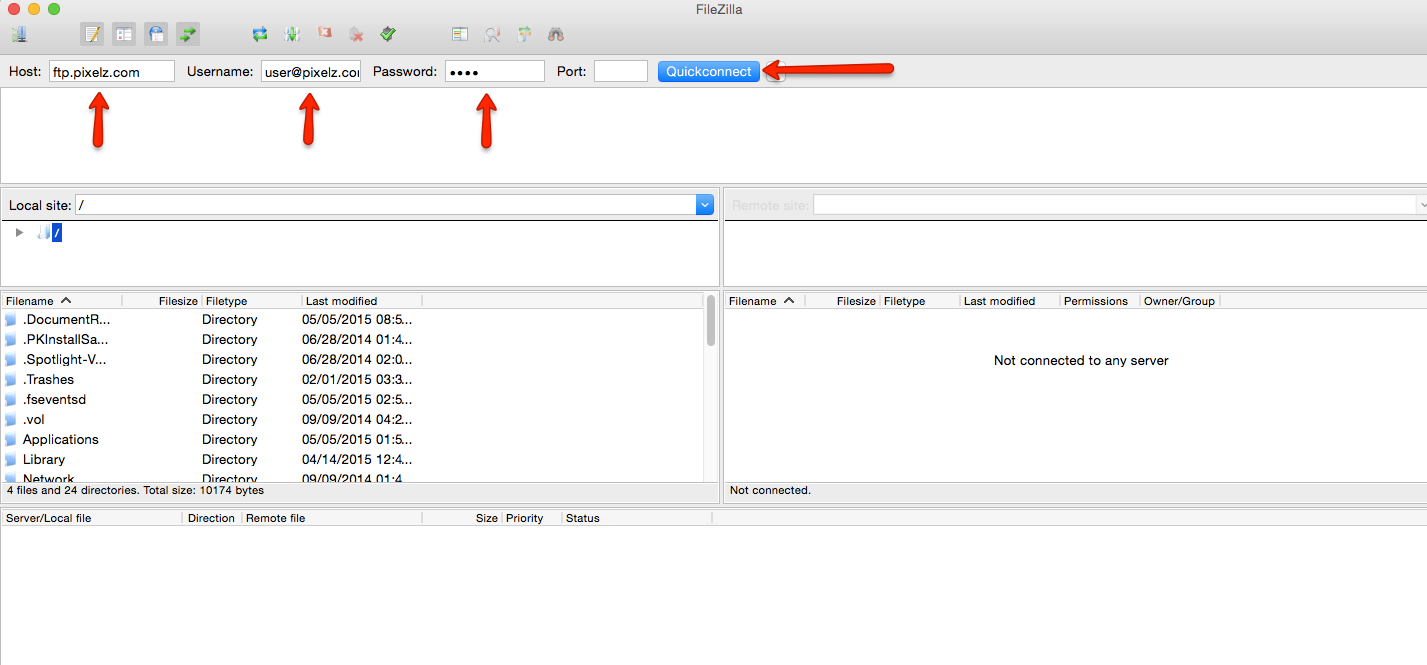The height and width of the screenshot is (665, 1427).
Task: Click the Direction queue column header
Action: [212, 518]
